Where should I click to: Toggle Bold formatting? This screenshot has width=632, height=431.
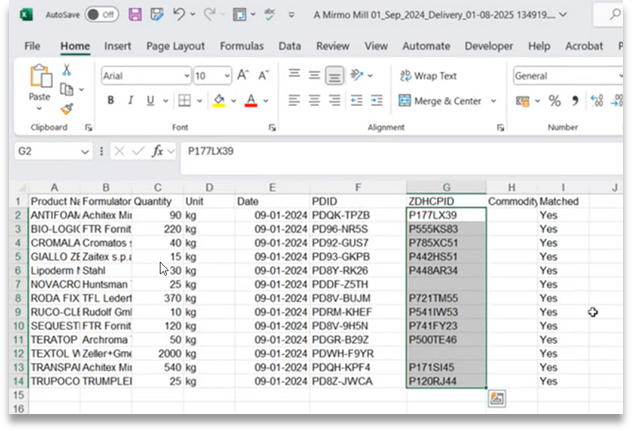110,100
